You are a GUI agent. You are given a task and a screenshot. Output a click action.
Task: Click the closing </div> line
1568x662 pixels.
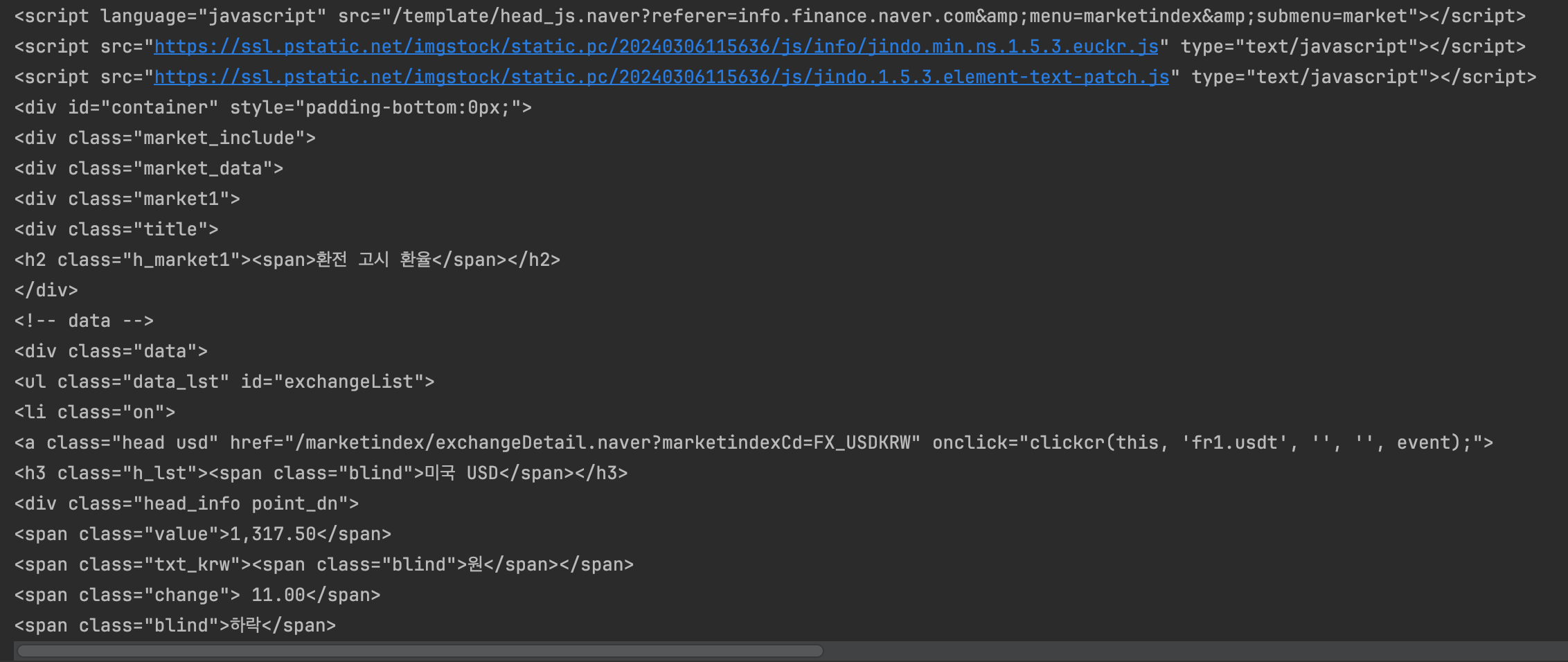(x=46, y=290)
